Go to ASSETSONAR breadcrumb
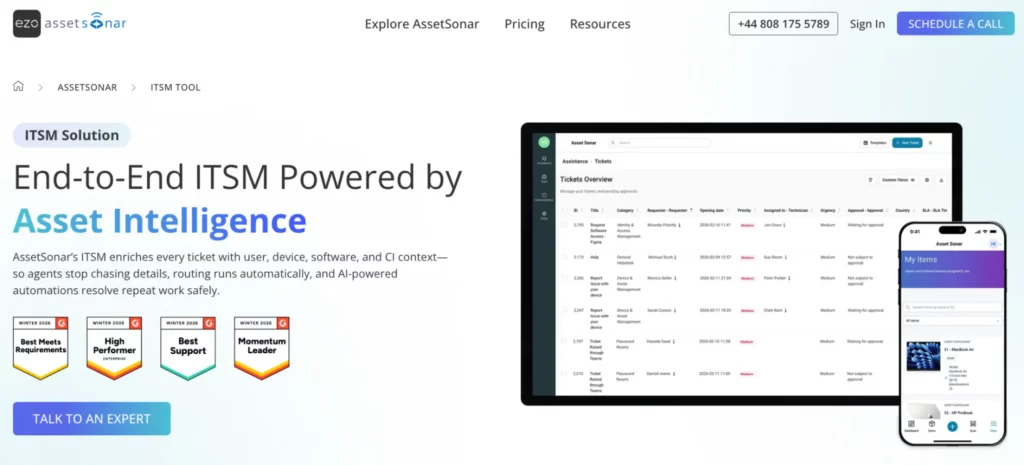 click(x=88, y=87)
